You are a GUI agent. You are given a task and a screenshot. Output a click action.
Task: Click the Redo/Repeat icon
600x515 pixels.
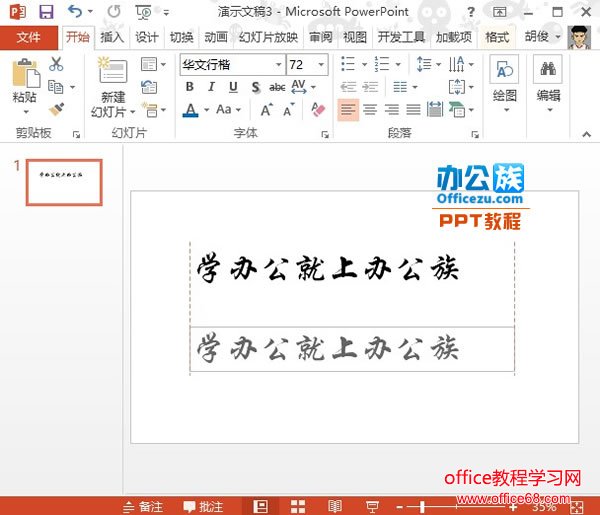[x=114, y=12]
